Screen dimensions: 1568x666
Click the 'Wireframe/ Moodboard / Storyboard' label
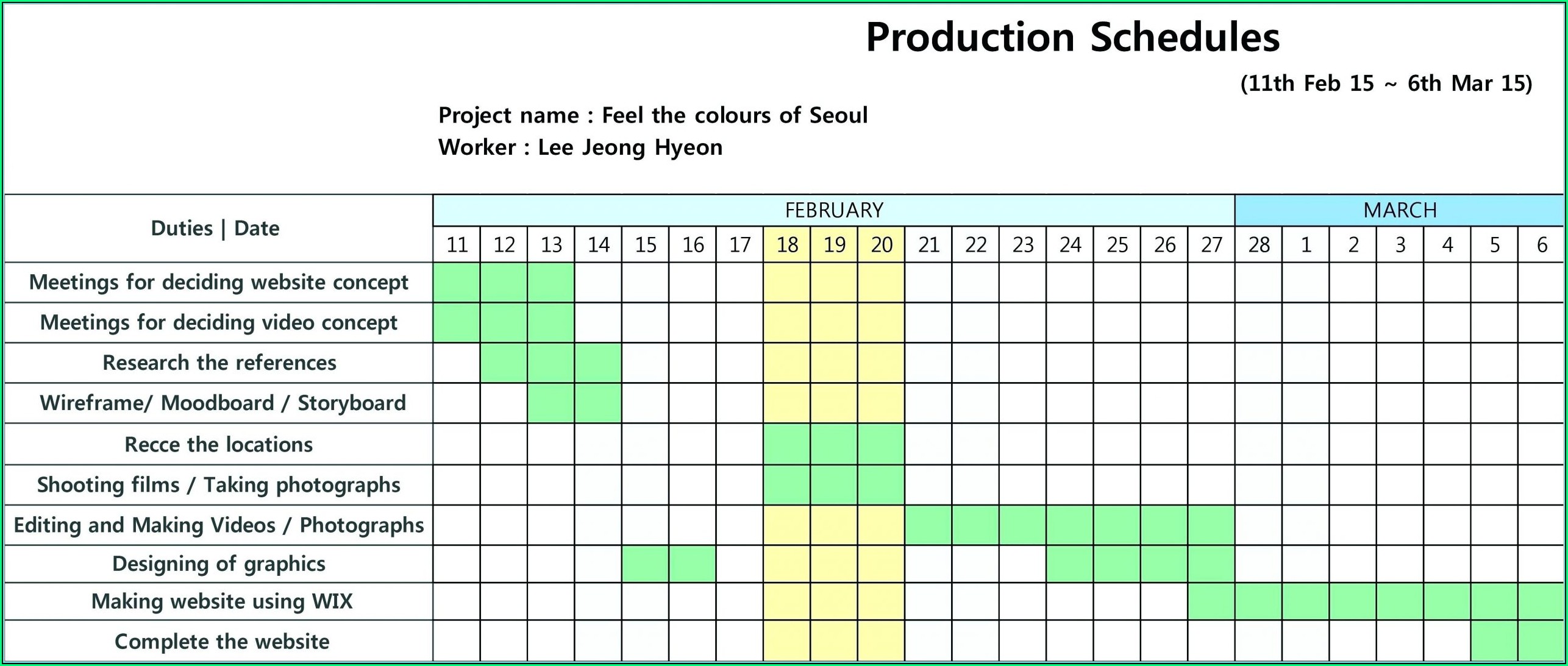223,403
